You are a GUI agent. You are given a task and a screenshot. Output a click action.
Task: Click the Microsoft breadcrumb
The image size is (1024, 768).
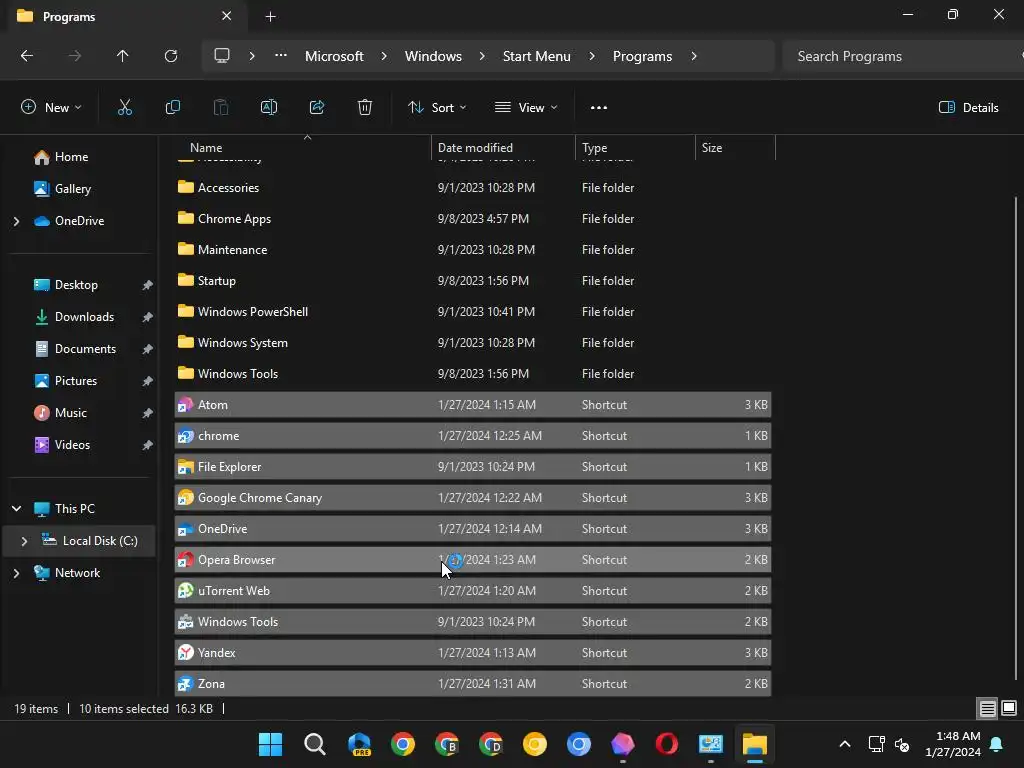pos(334,56)
